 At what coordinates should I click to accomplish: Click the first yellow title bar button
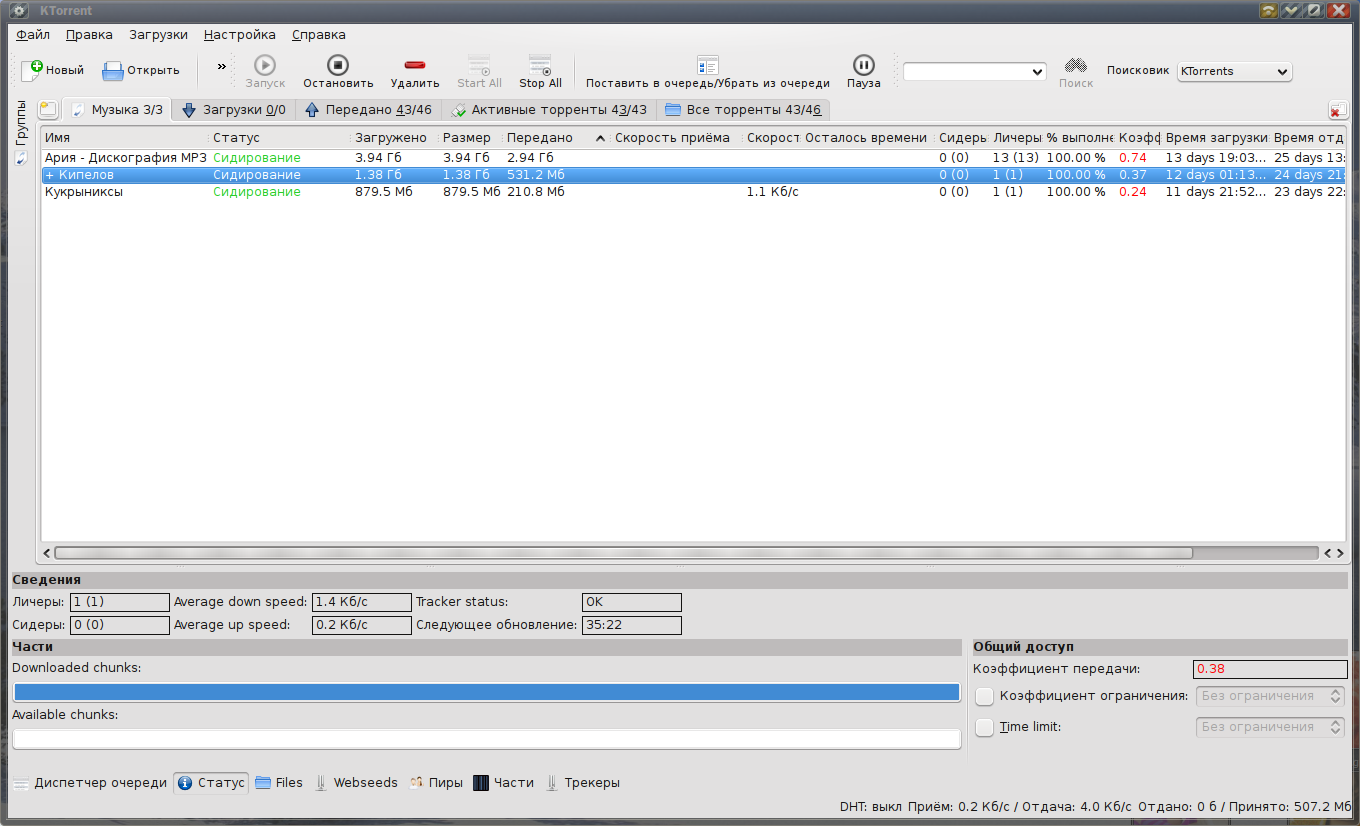tap(1268, 10)
